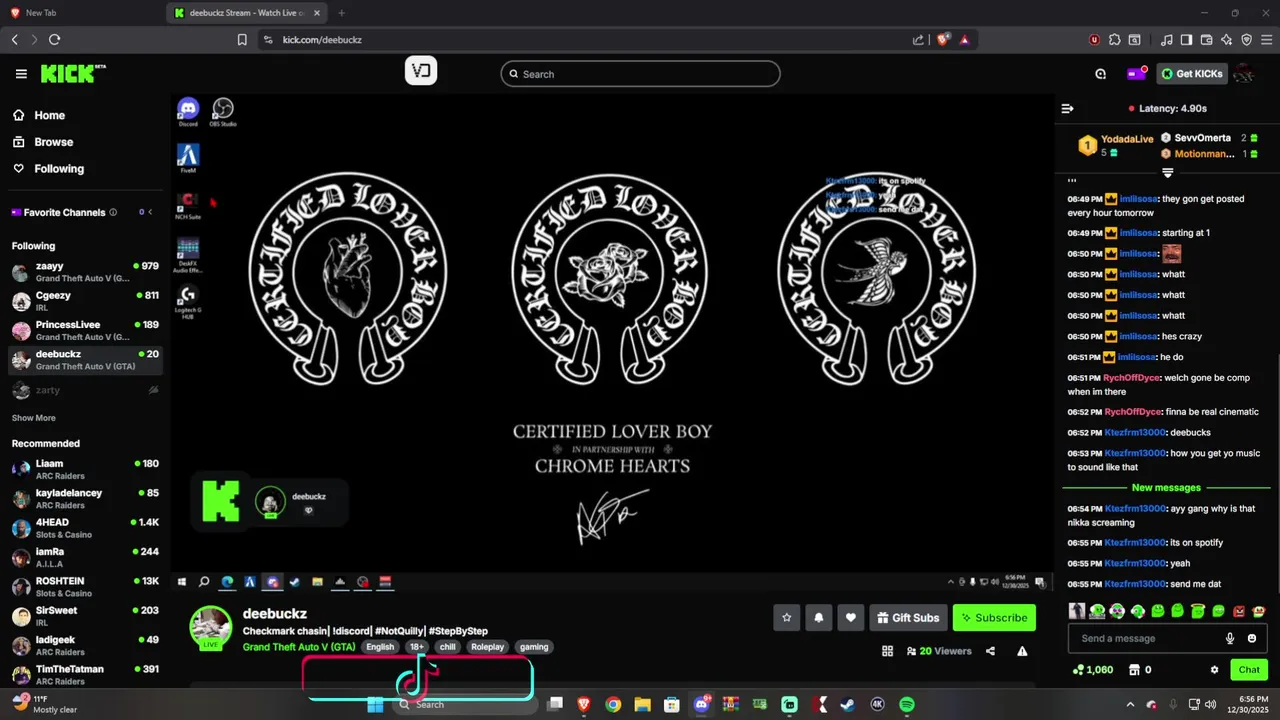Open the browser main menu
Screen dimensions: 1280x720
[x=1266, y=40]
